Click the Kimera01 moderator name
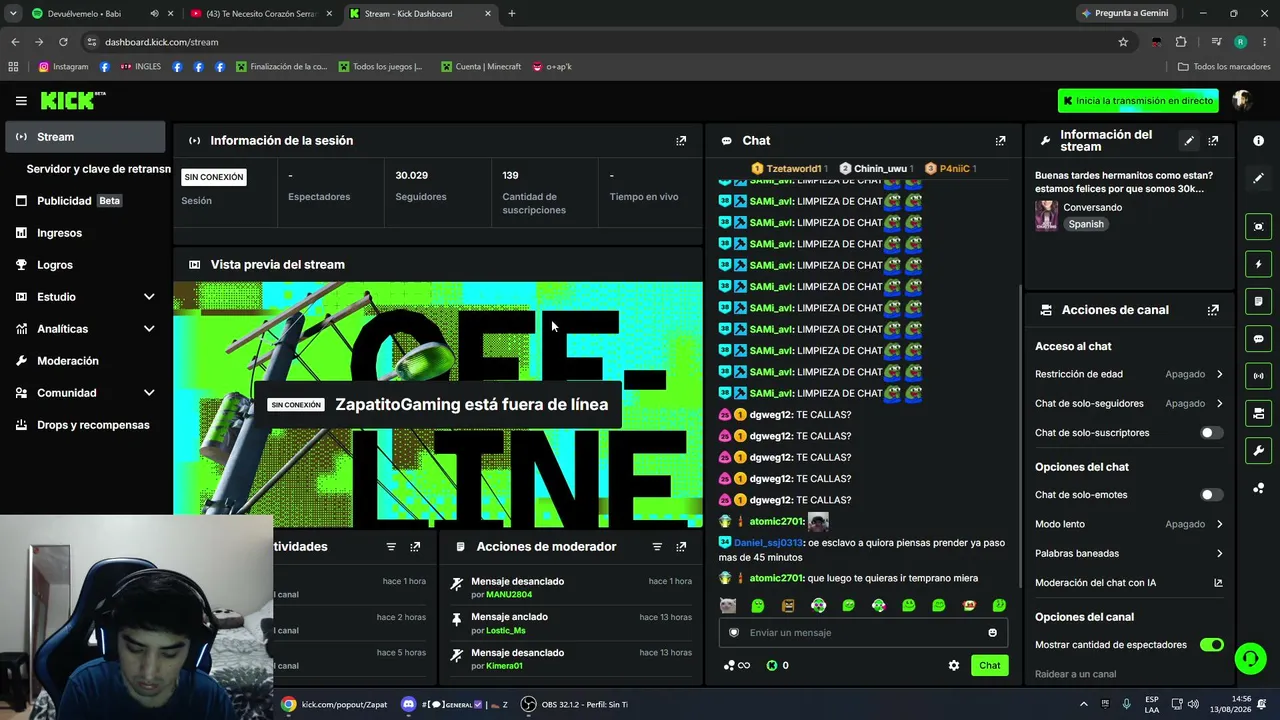The image size is (1280, 720). pos(504,666)
